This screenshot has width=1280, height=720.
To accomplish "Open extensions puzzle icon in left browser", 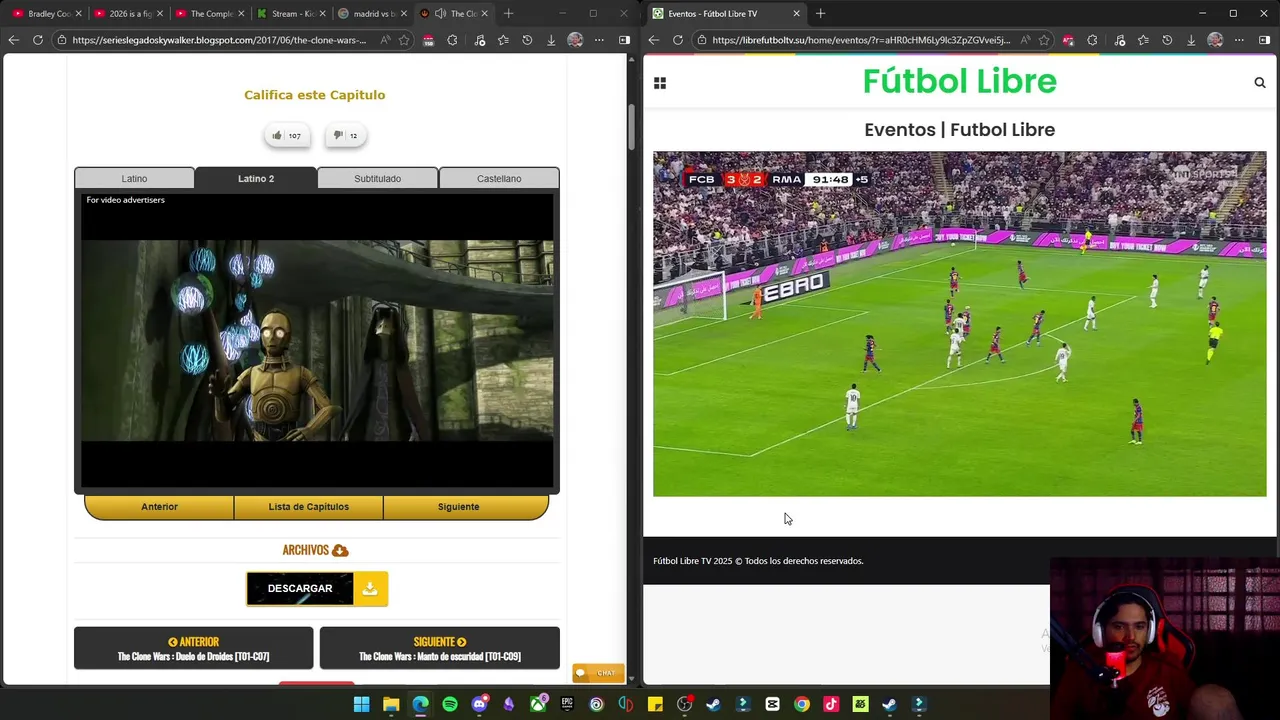I will [453, 40].
